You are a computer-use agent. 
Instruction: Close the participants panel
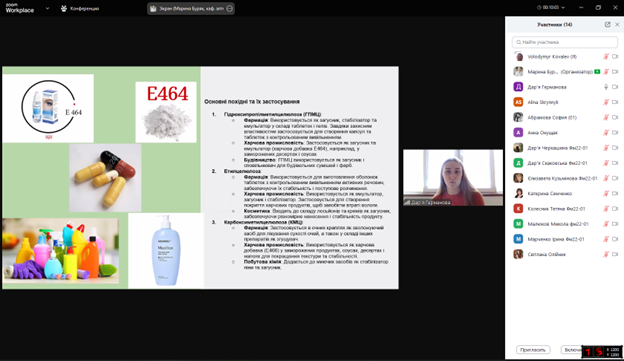[x=617, y=25]
